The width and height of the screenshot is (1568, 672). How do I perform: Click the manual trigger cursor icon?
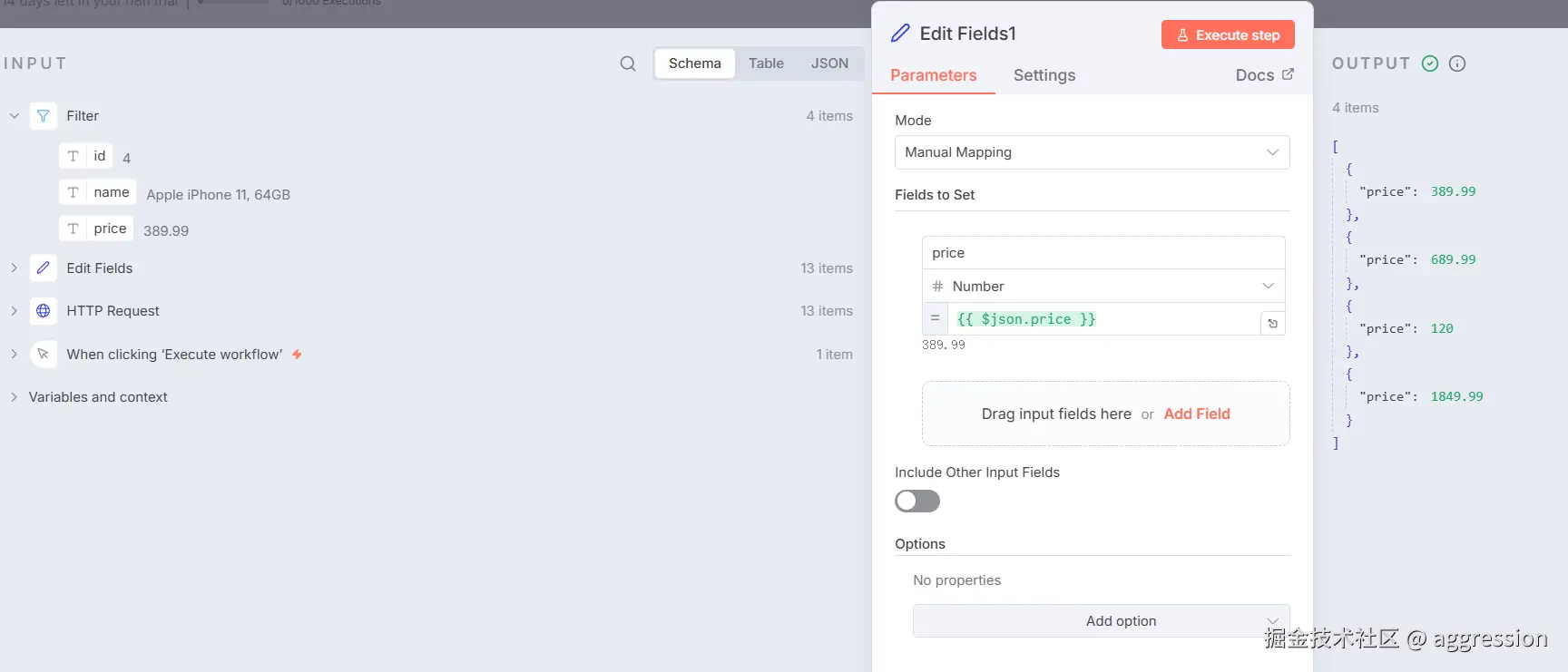[x=44, y=355]
